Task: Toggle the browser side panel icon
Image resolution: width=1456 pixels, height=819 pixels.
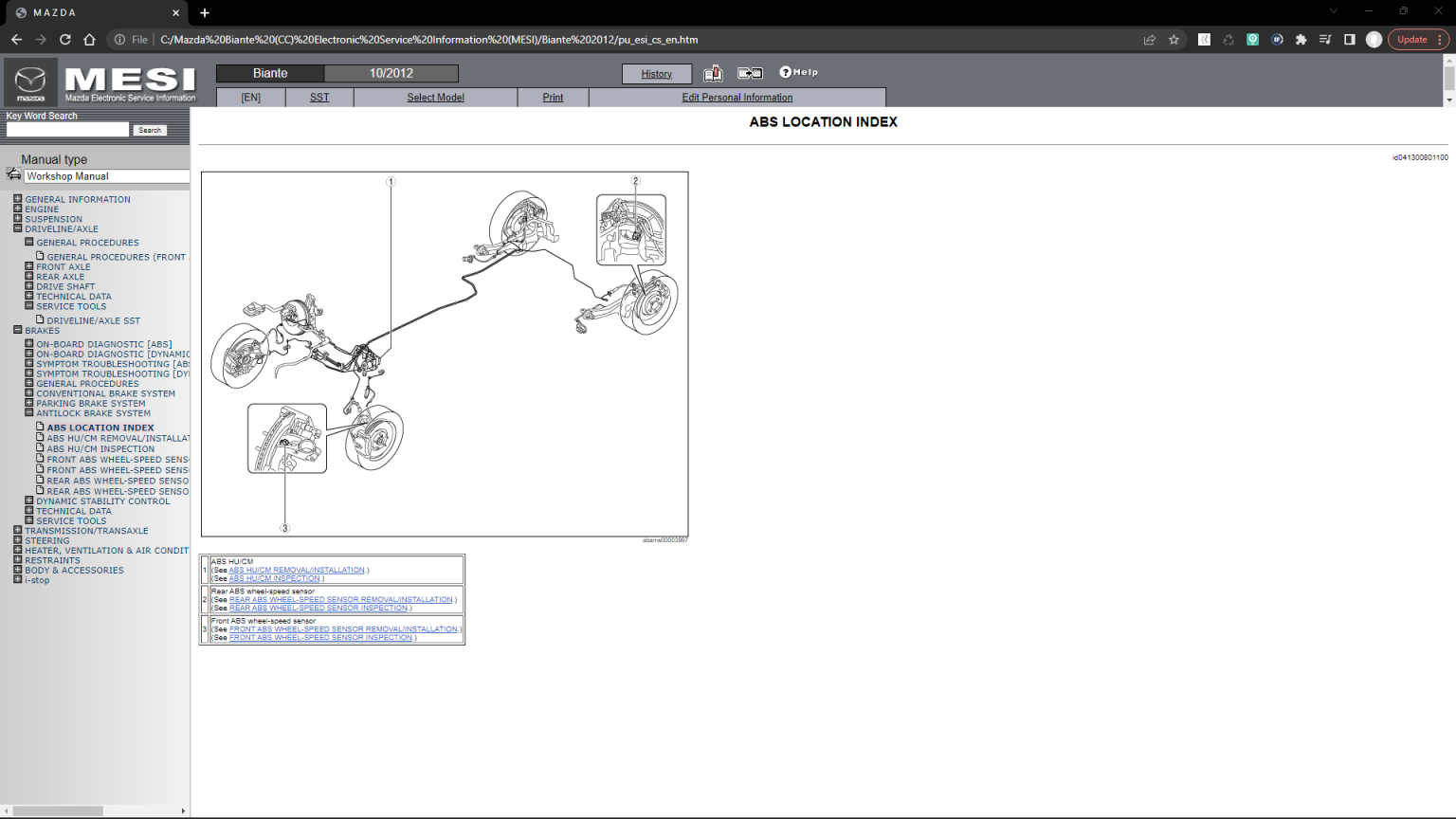Action: click(1349, 40)
